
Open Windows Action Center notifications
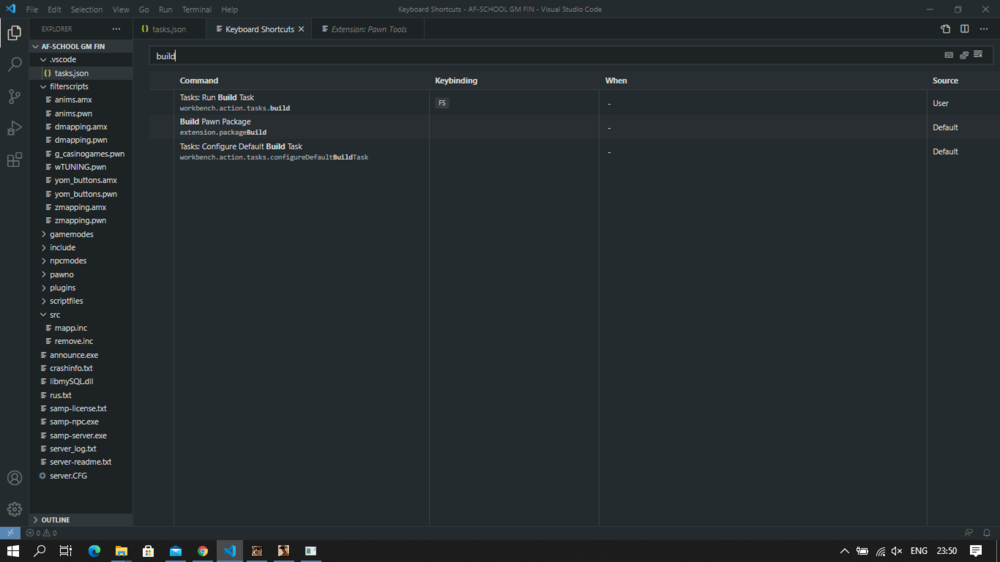coord(976,551)
